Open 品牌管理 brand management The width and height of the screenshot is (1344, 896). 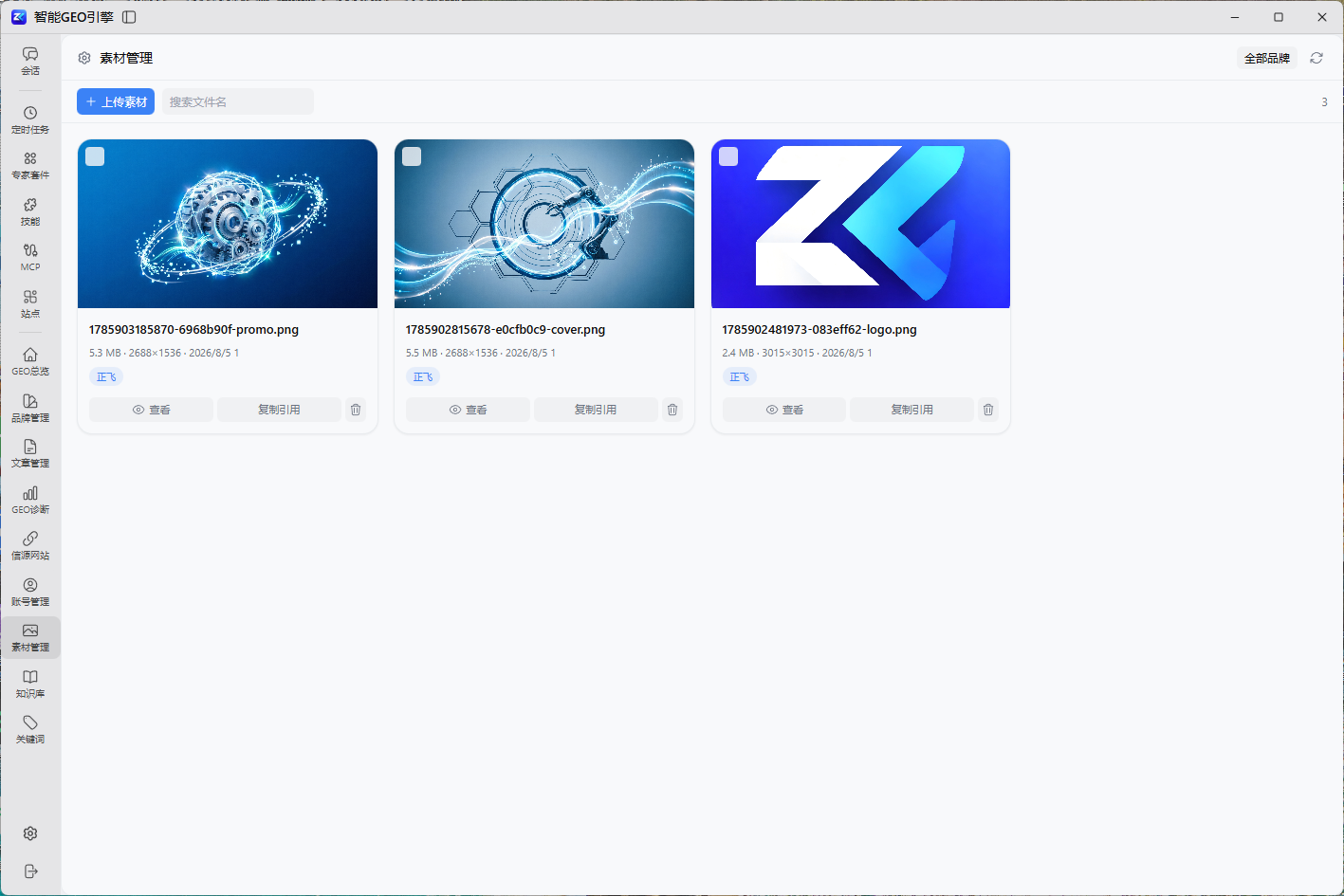(x=30, y=408)
